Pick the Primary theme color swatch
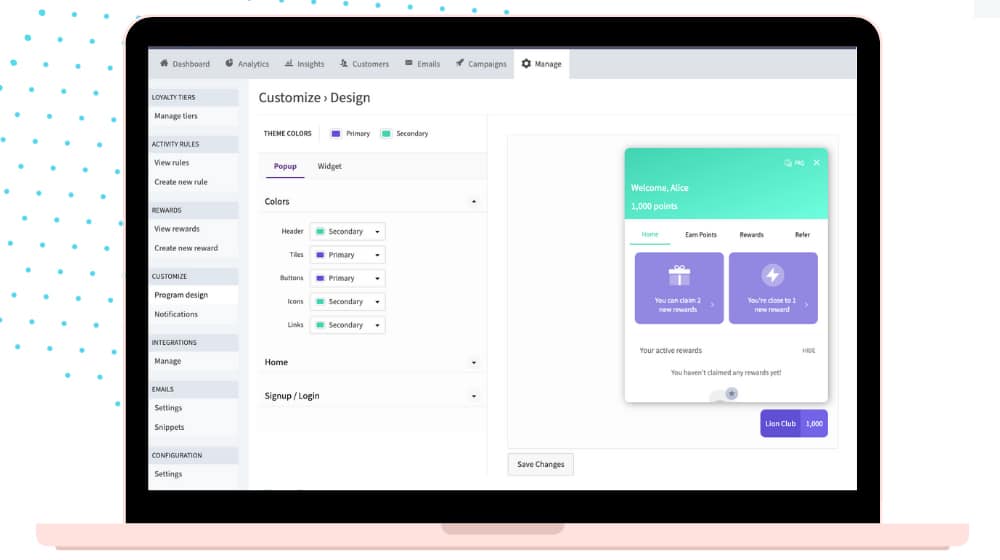1000x560 pixels. point(336,133)
